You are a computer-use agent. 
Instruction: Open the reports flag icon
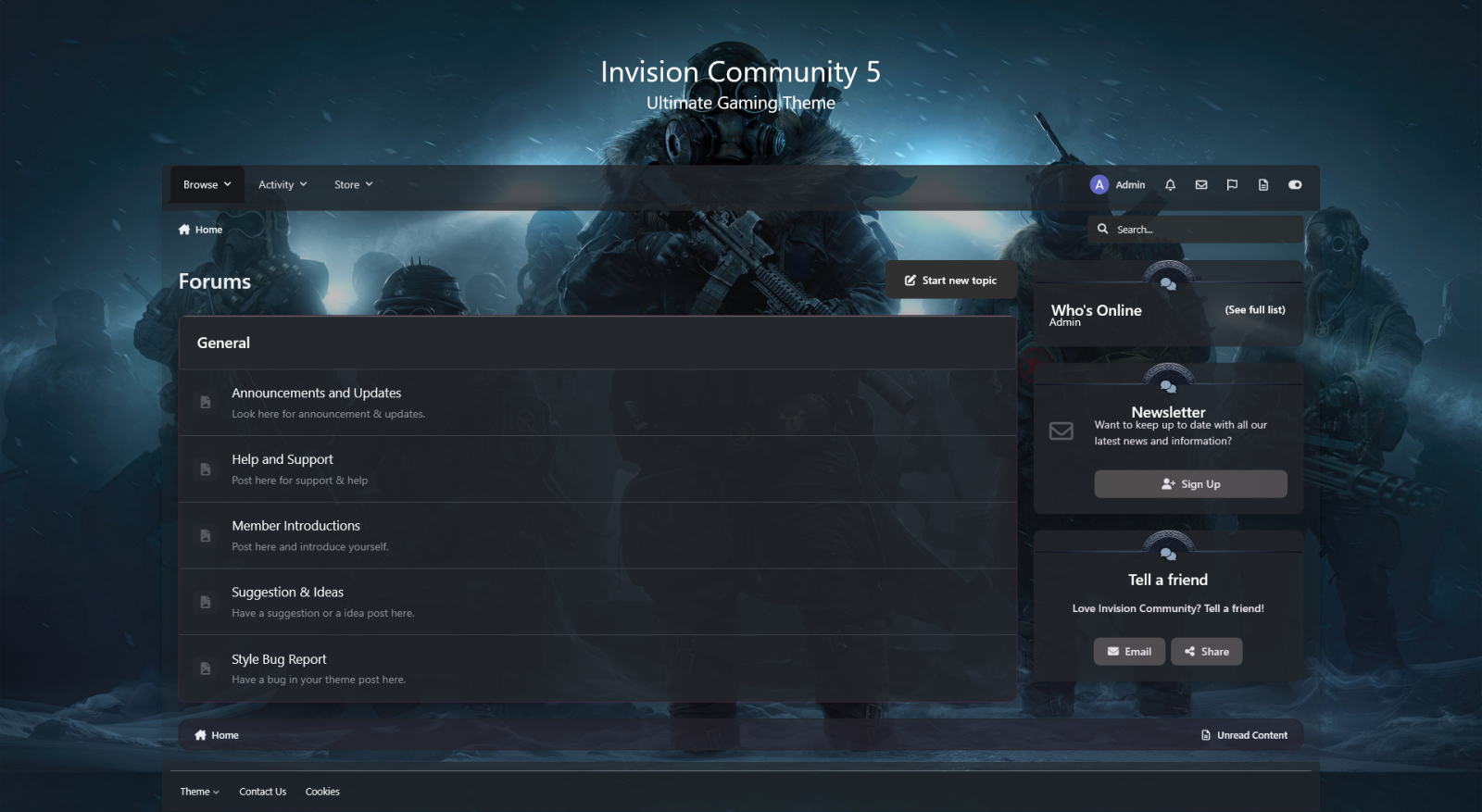[x=1232, y=185]
